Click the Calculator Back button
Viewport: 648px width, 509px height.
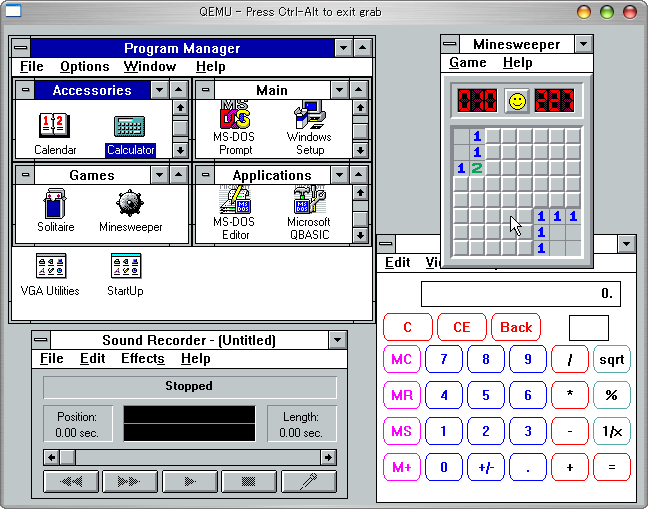(x=516, y=327)
